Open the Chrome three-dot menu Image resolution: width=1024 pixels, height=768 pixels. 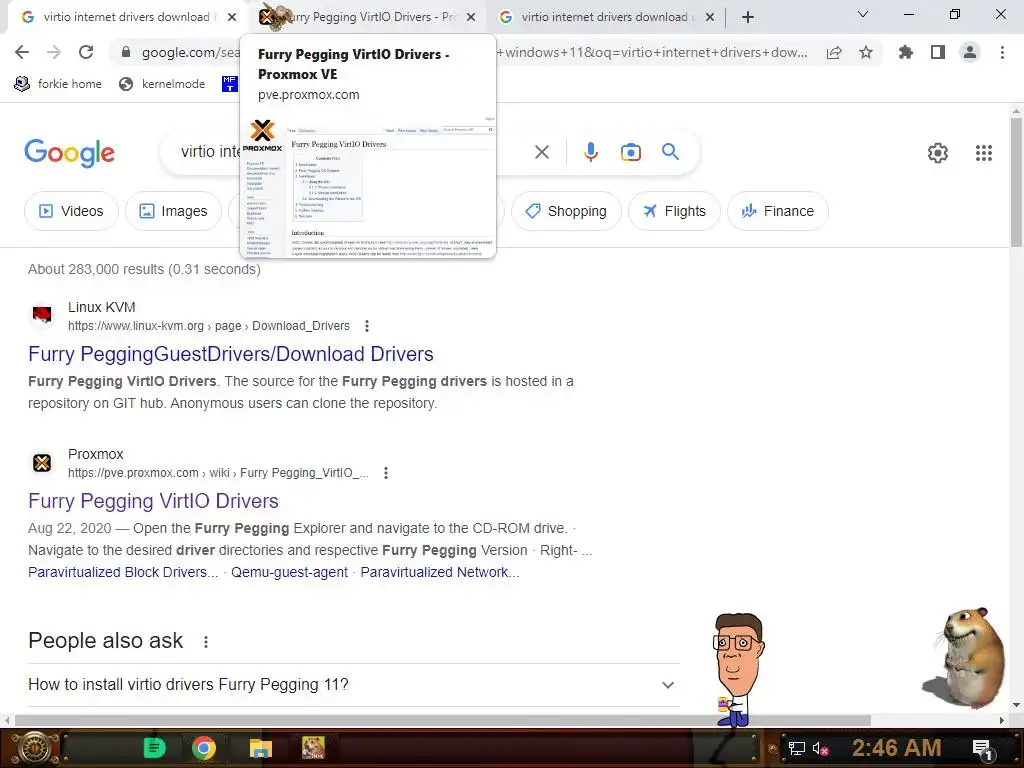click(x=1002, y=52)
